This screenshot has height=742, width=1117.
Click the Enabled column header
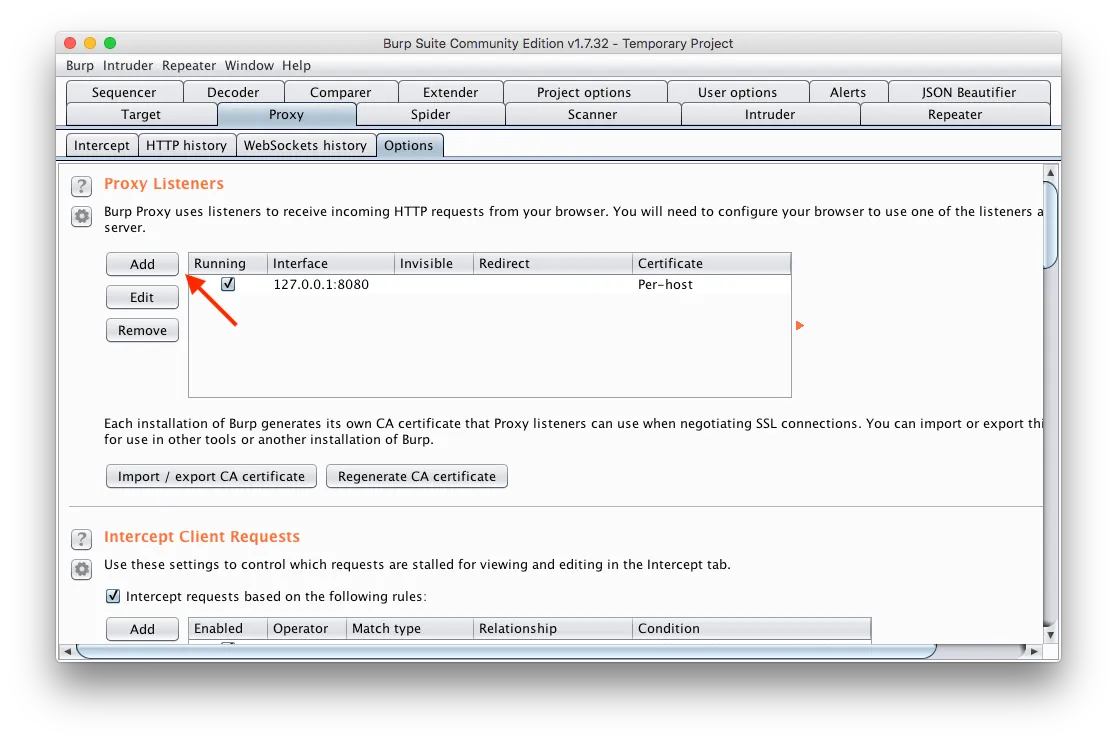point(228,629)
